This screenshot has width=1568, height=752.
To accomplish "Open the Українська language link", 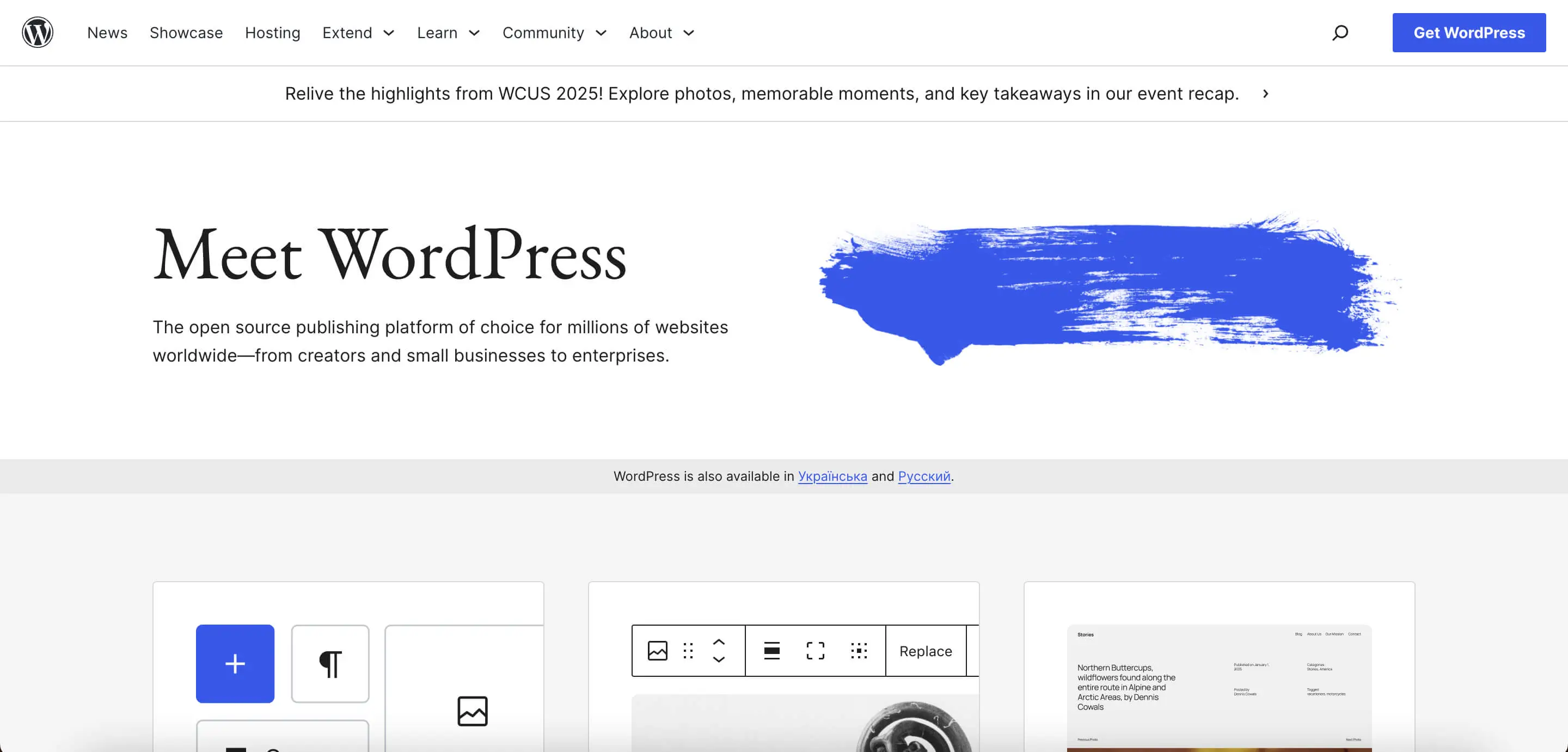I will (832, 476).
